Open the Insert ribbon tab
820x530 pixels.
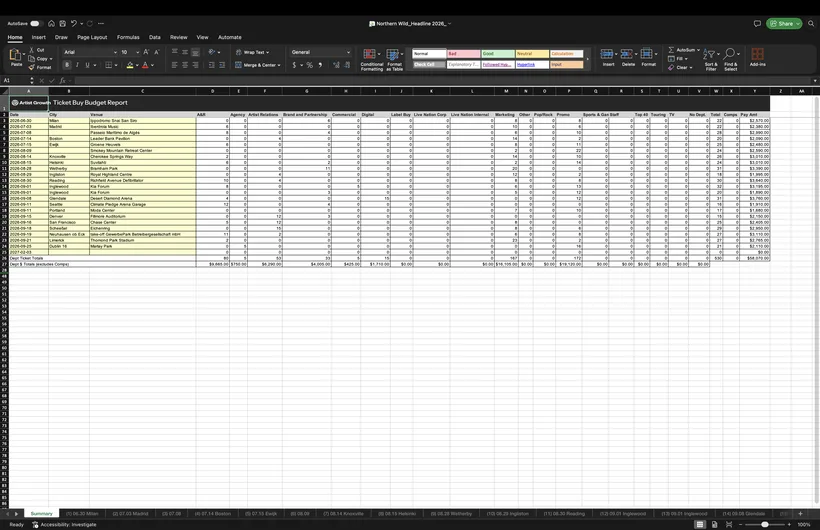39,37
